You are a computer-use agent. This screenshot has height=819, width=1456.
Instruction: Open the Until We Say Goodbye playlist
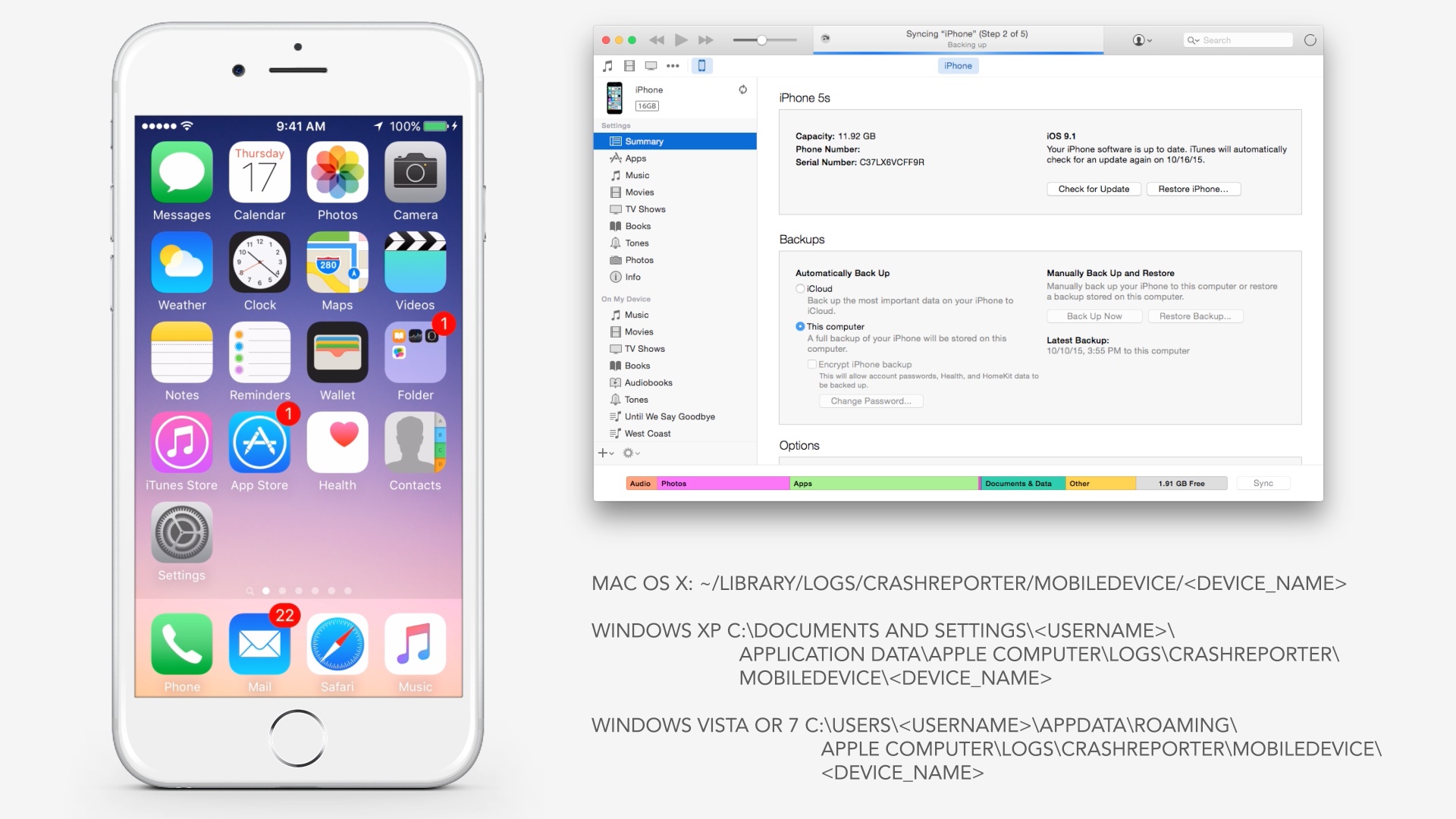(669, 416)
